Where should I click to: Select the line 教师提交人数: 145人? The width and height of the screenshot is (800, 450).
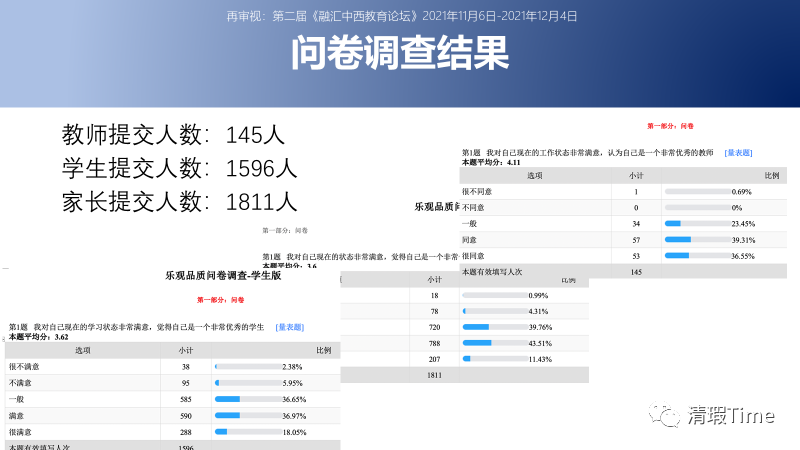173,135
